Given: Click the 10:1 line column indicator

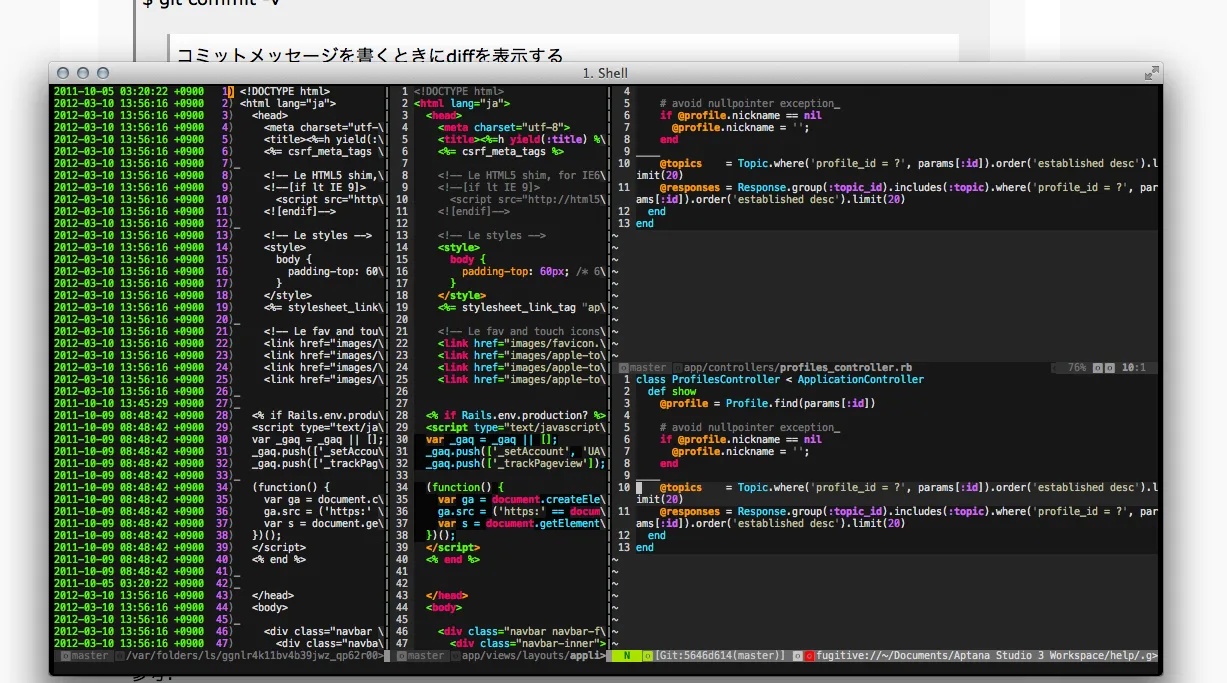Looking at the screenshot, I should pyautogui.click(x=1133, y=368).
